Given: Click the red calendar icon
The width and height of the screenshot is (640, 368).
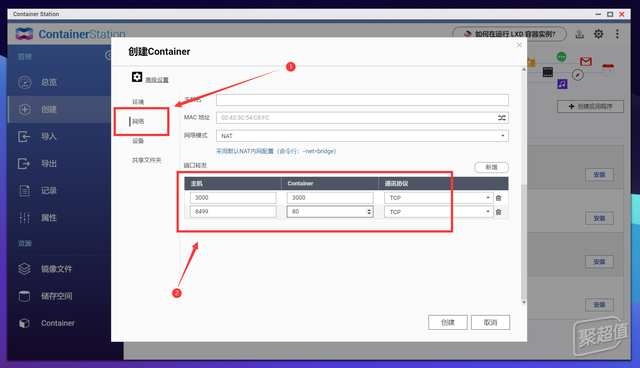Looking at the screenshot, I should click(x=608, y=69).
